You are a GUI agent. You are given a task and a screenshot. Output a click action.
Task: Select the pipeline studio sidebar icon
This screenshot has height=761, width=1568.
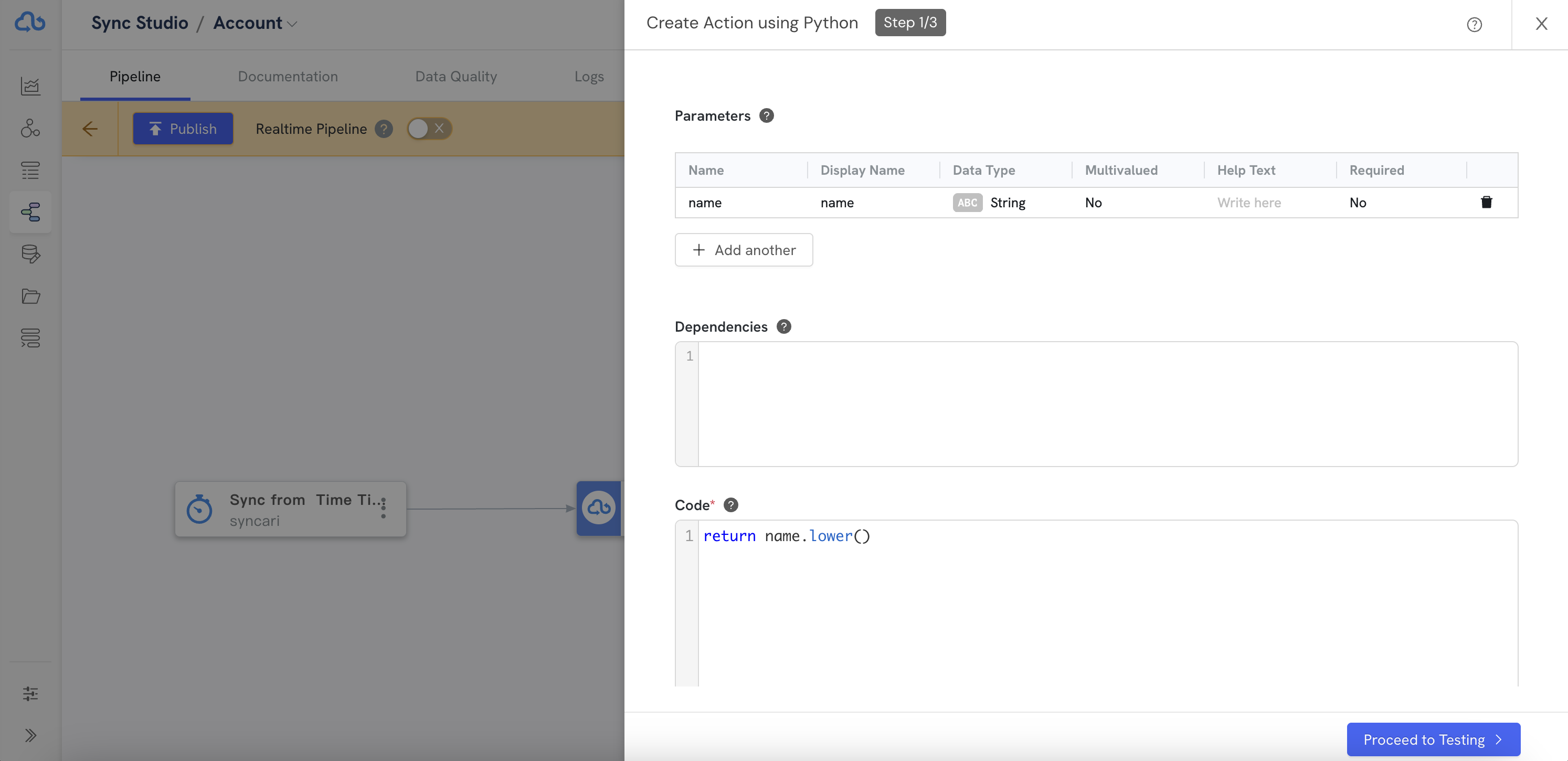30,212
